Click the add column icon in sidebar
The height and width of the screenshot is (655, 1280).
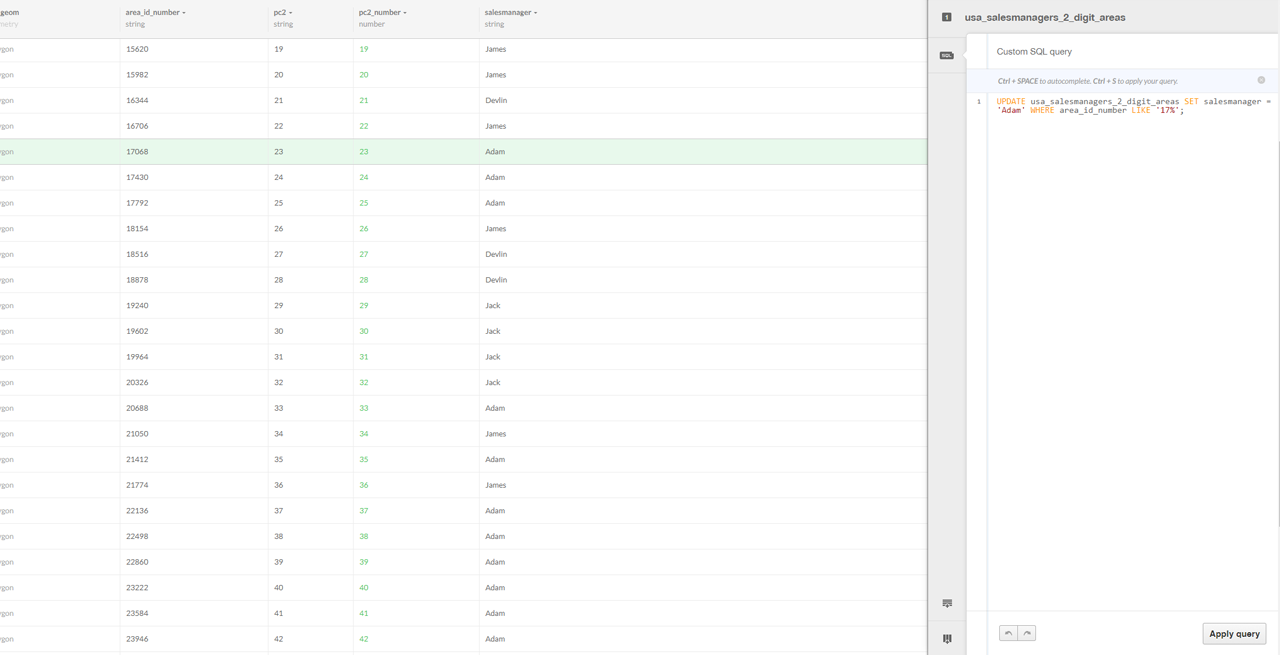[947, 638]
